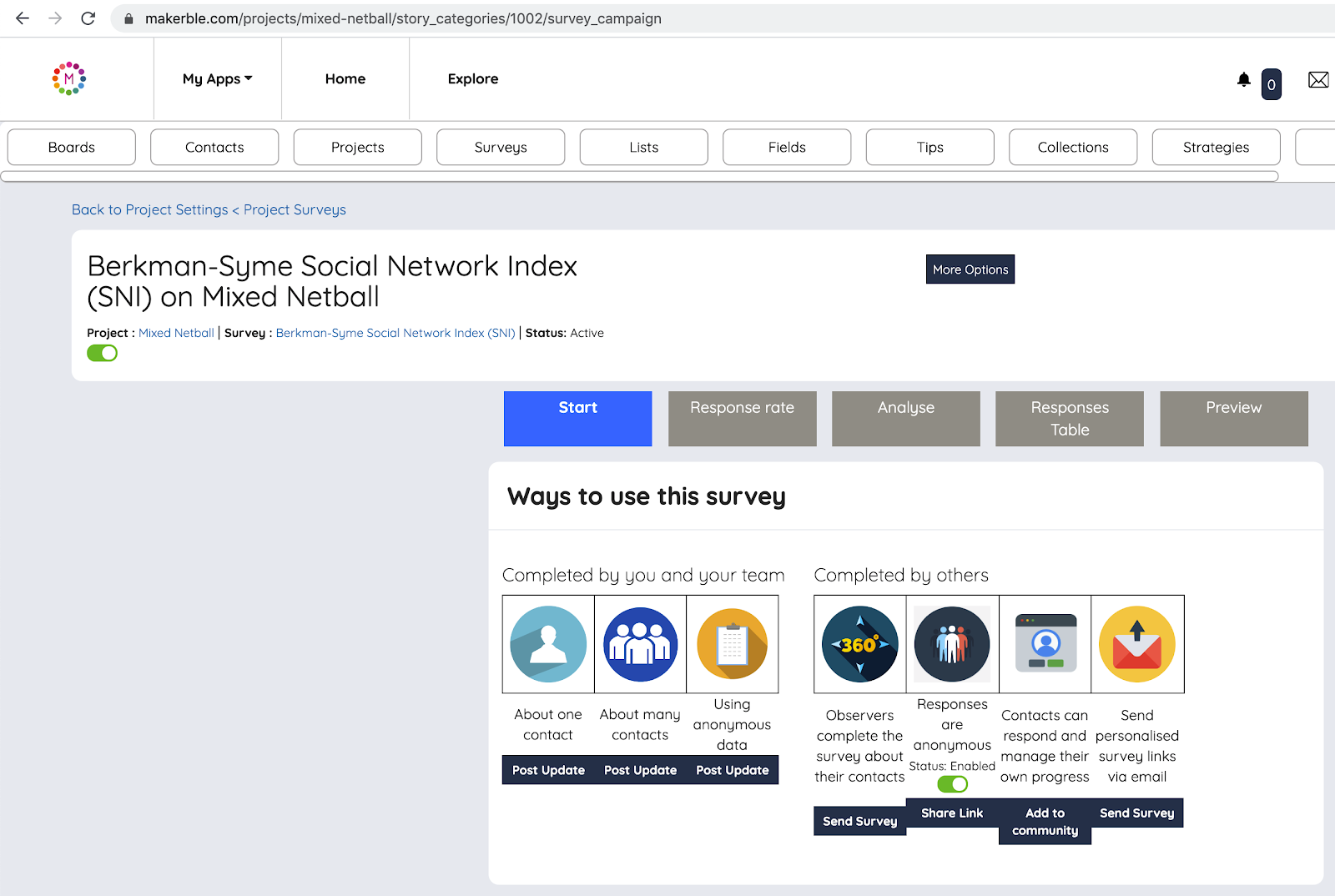Switch to the Analyse tab
Viewport: 1335px width, 896px height.
click(x=906, y=419)
